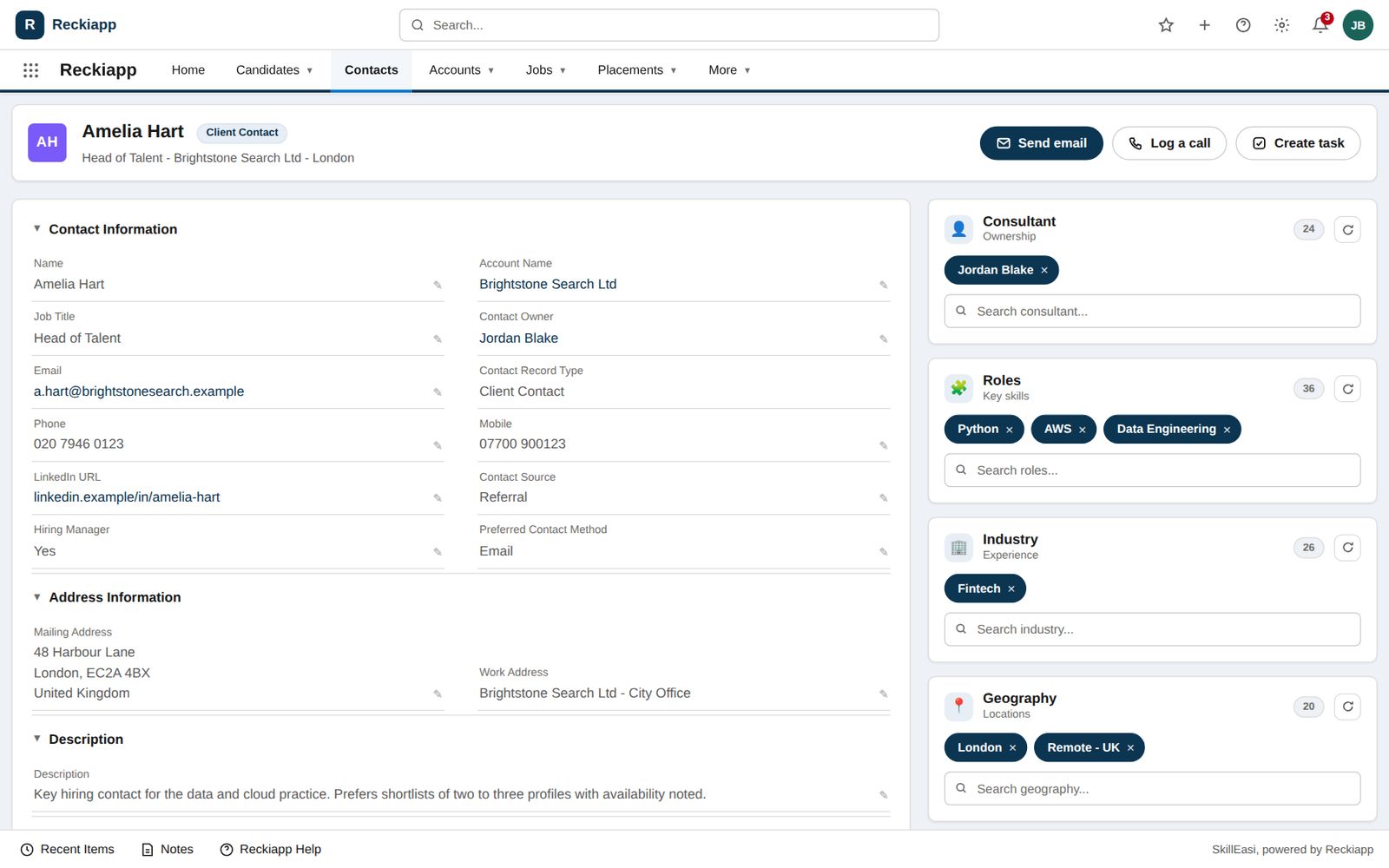Edit the Preferred Contact Method pencil icon

[884, 552]
